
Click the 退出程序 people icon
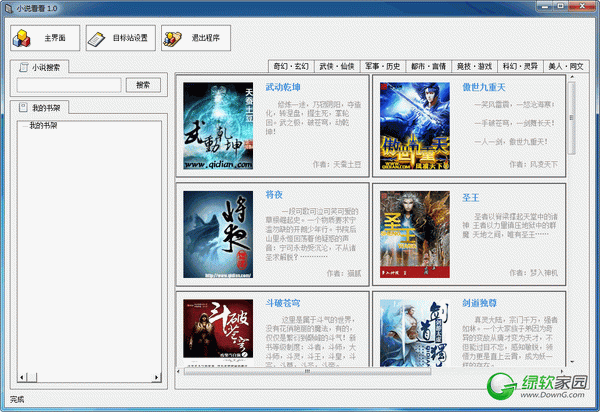coord(172,39)
